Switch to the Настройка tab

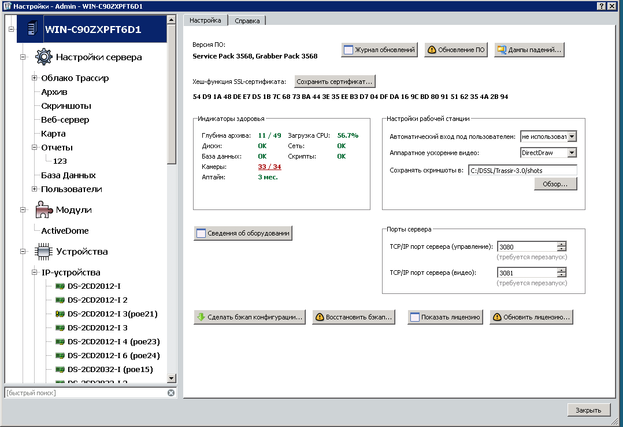205,20
